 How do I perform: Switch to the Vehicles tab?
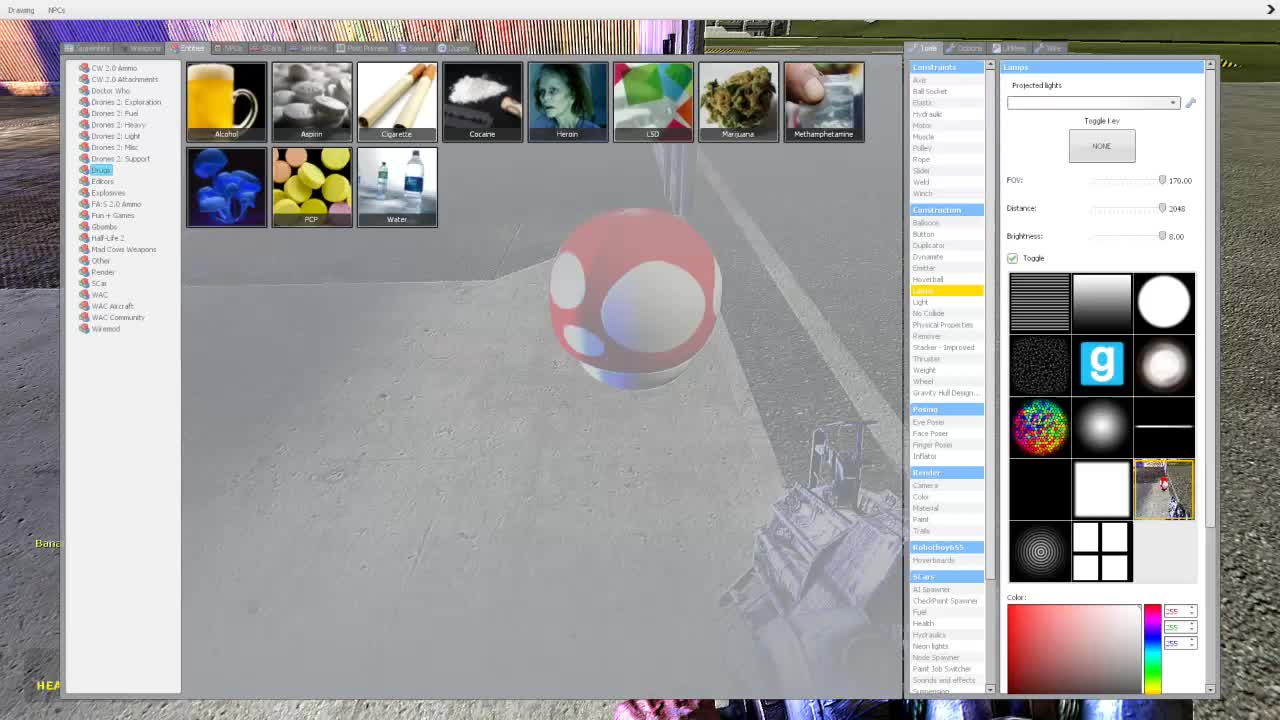309,48
